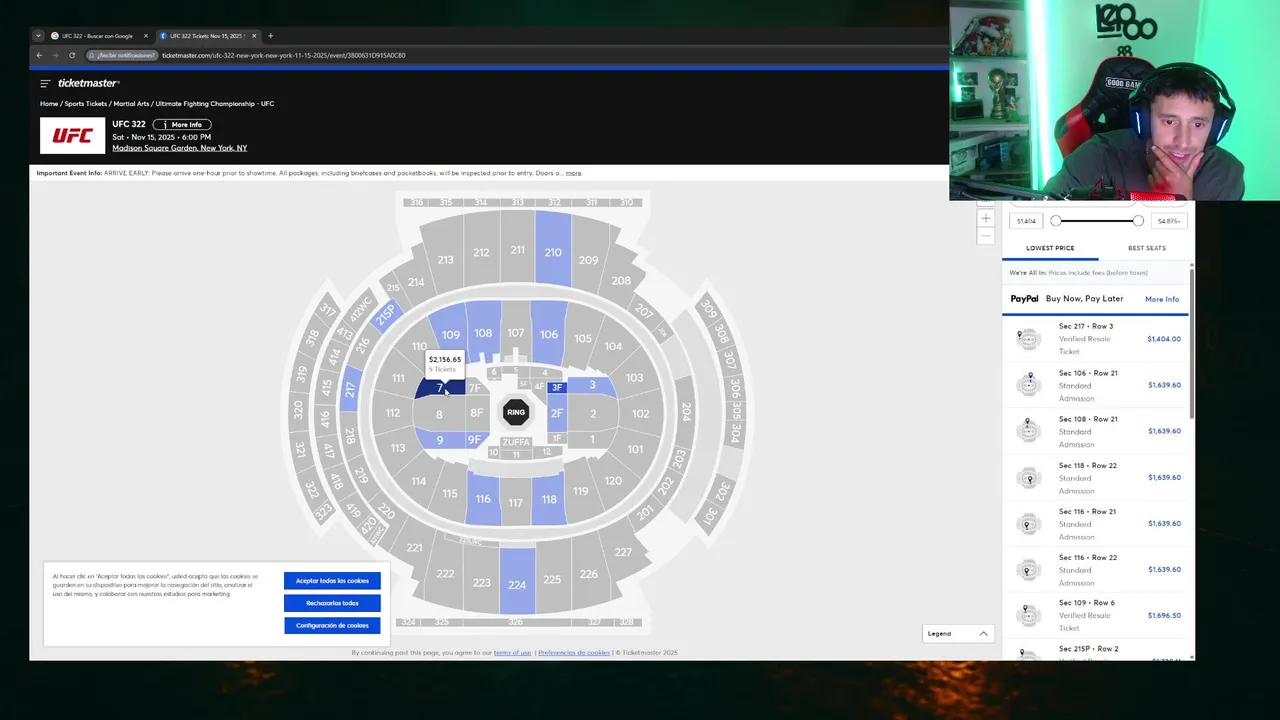The image size is (1280, 720).
Task: Select Sec 118 Row 22 listing
Action: coord(1095,478)
